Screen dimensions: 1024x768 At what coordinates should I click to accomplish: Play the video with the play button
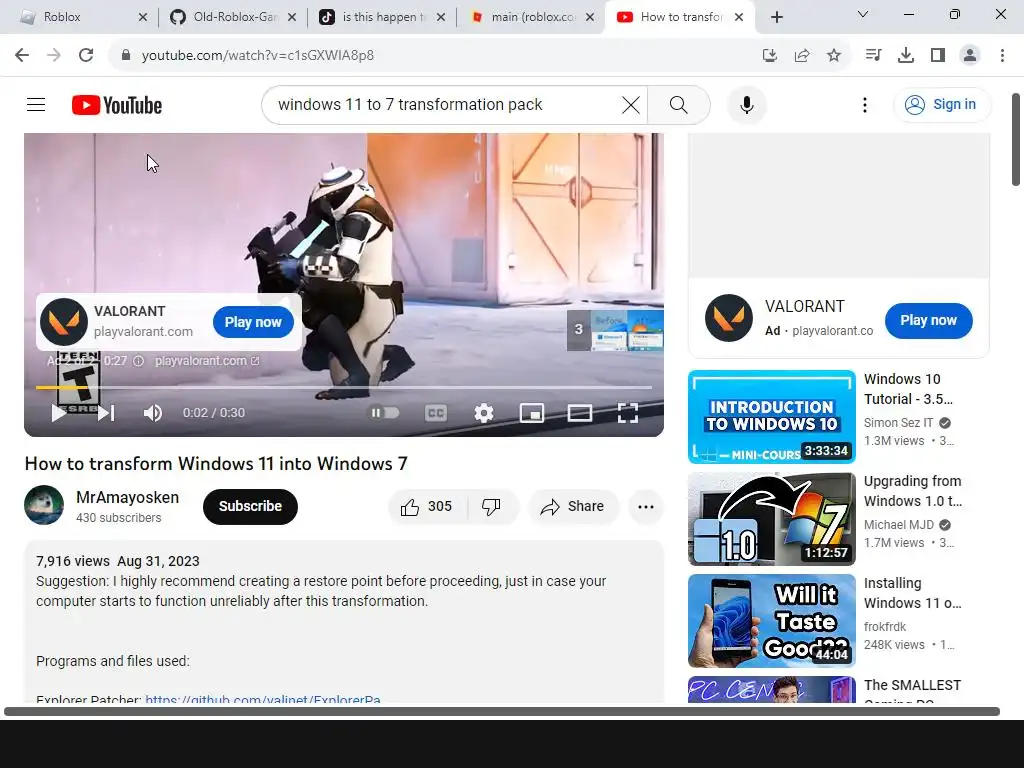59,413
